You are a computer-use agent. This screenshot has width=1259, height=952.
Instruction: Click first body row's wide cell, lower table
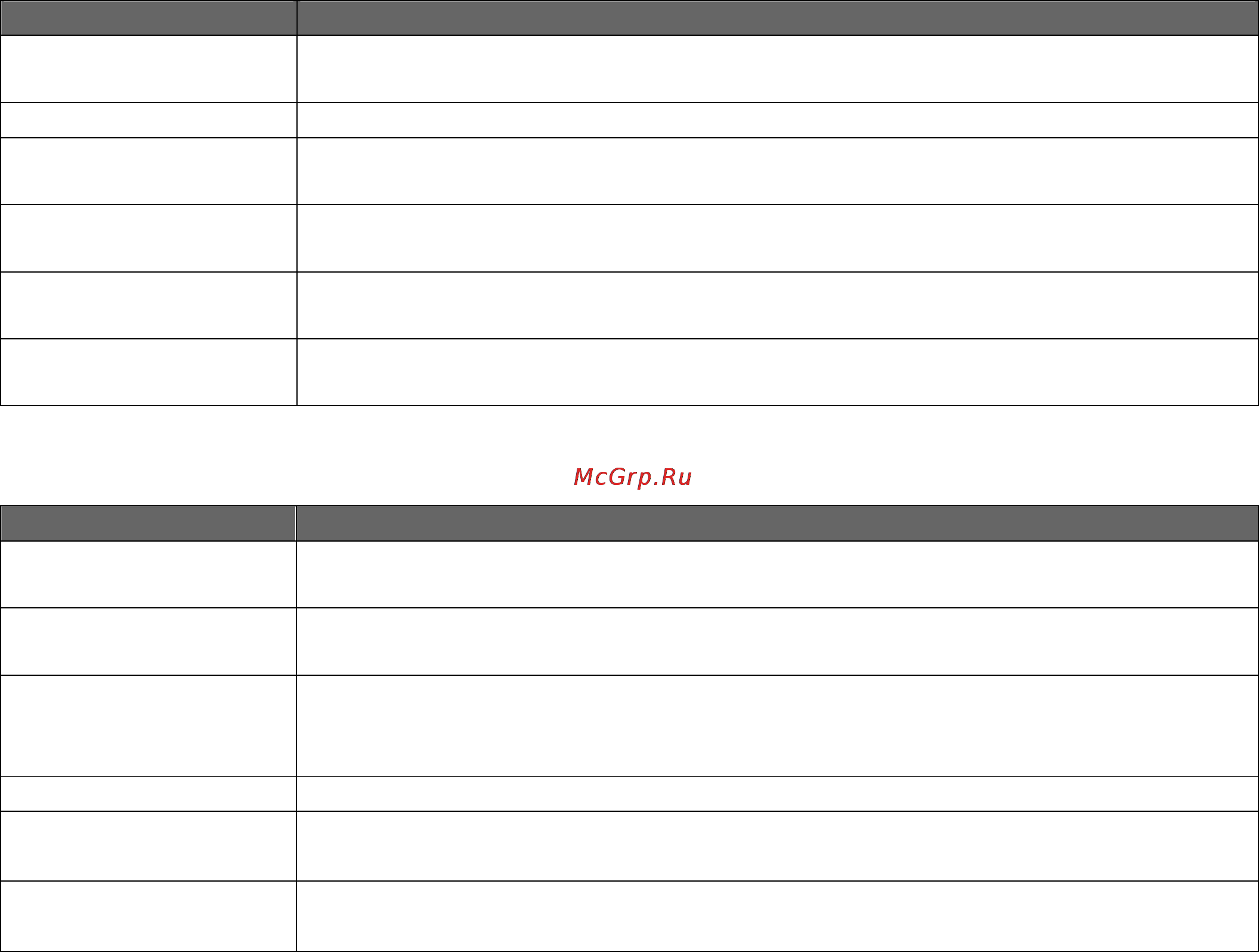778,574
